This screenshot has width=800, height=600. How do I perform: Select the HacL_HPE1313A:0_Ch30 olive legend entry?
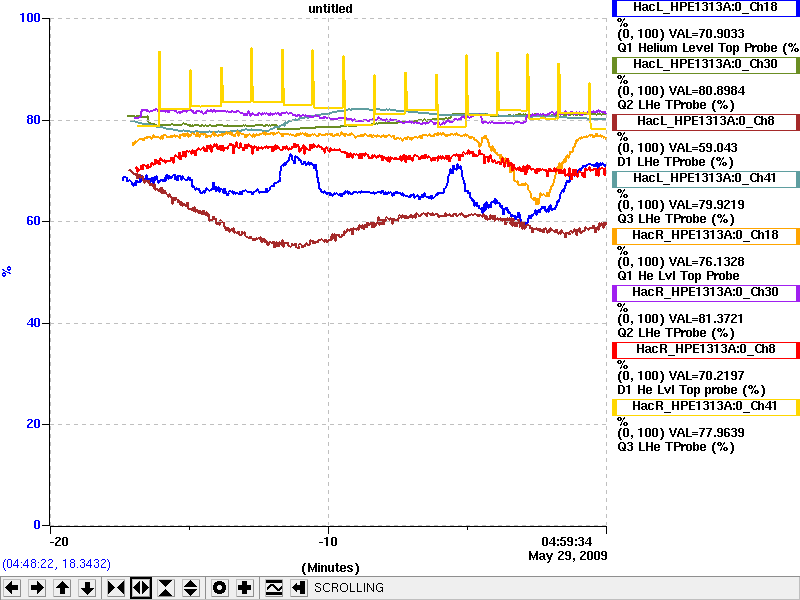coord(705,65)
